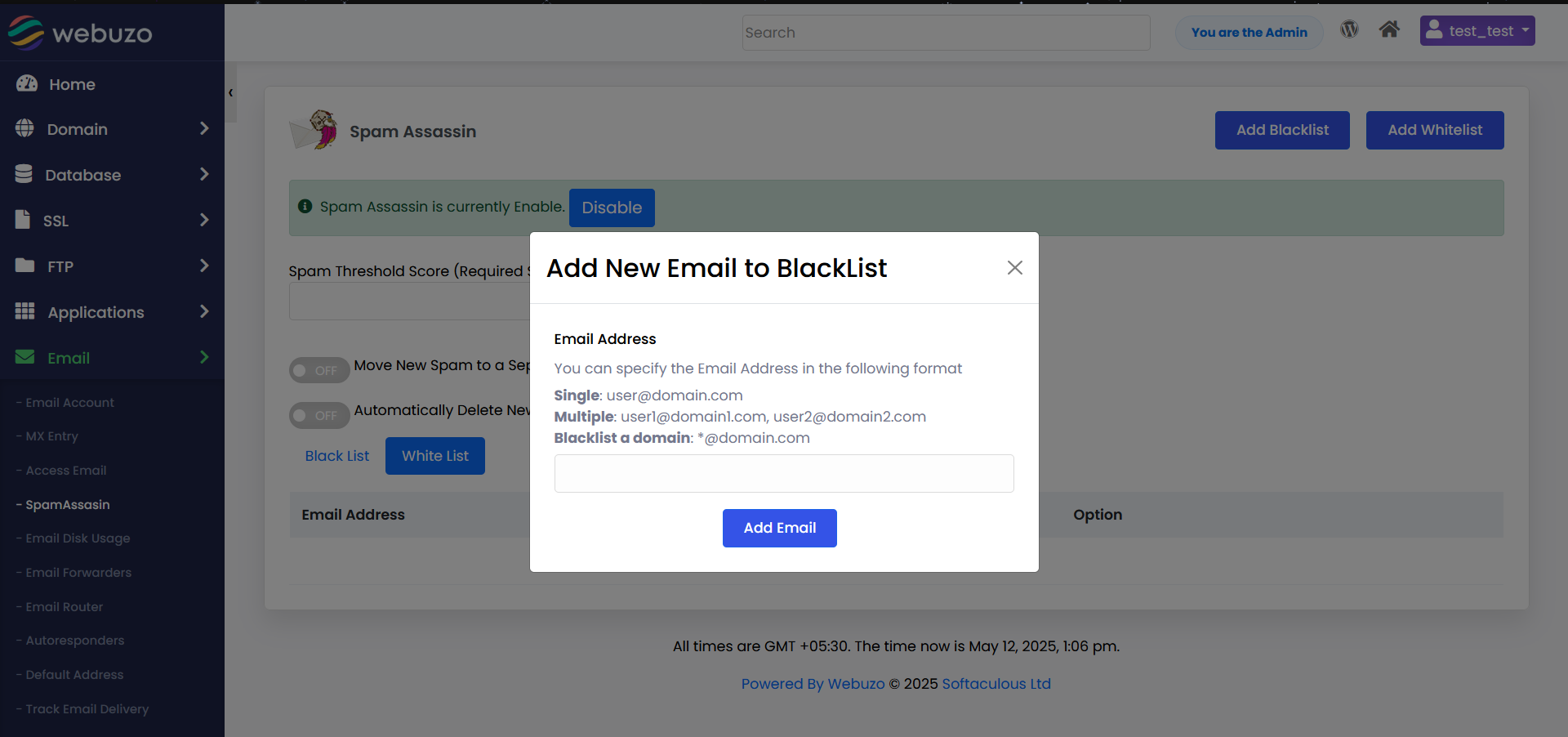Click the SSL file icon in sidebar

tap(23, 220)
